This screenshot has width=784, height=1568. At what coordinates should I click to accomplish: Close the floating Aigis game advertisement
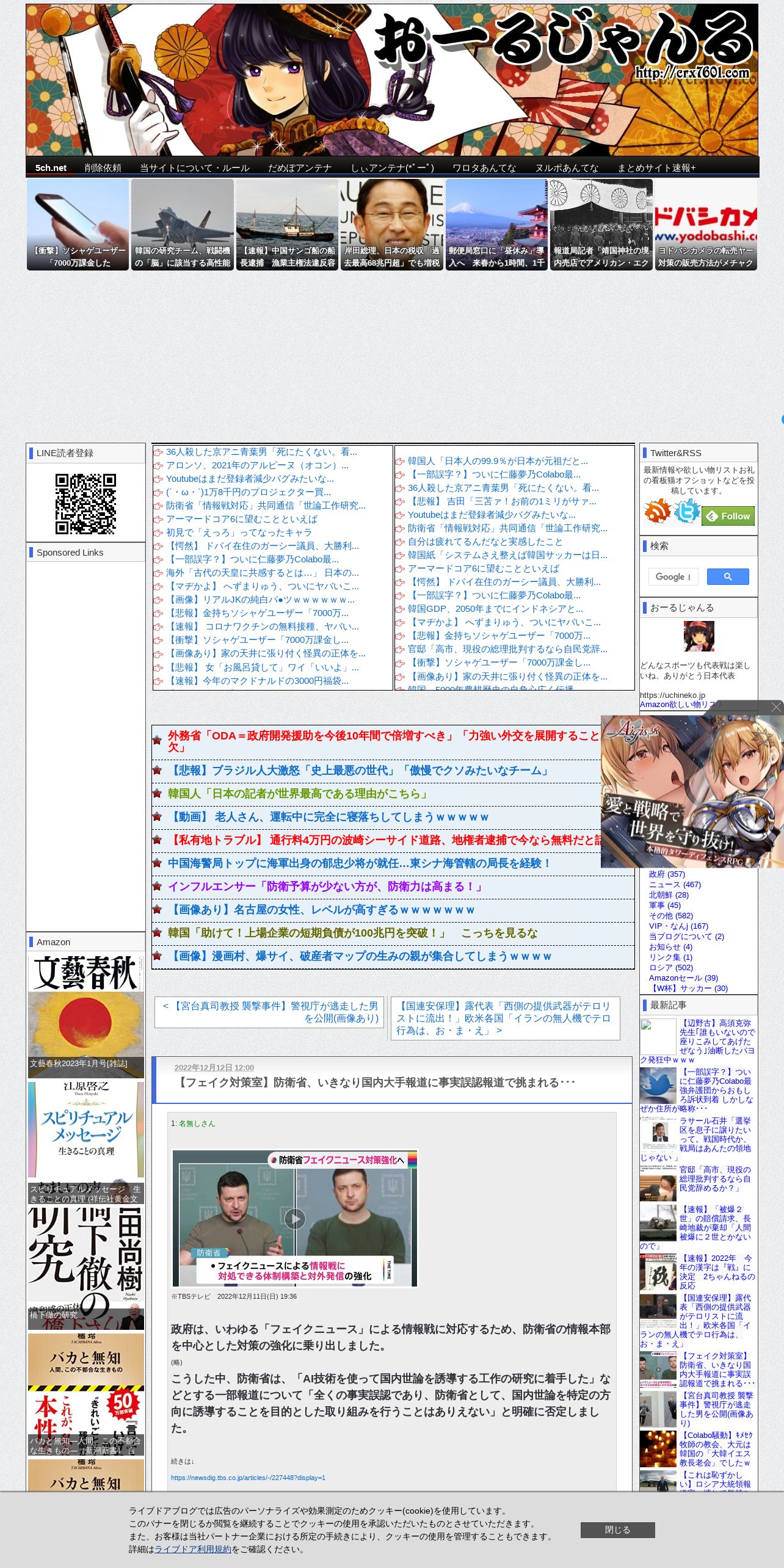click(x=776, y=707)
